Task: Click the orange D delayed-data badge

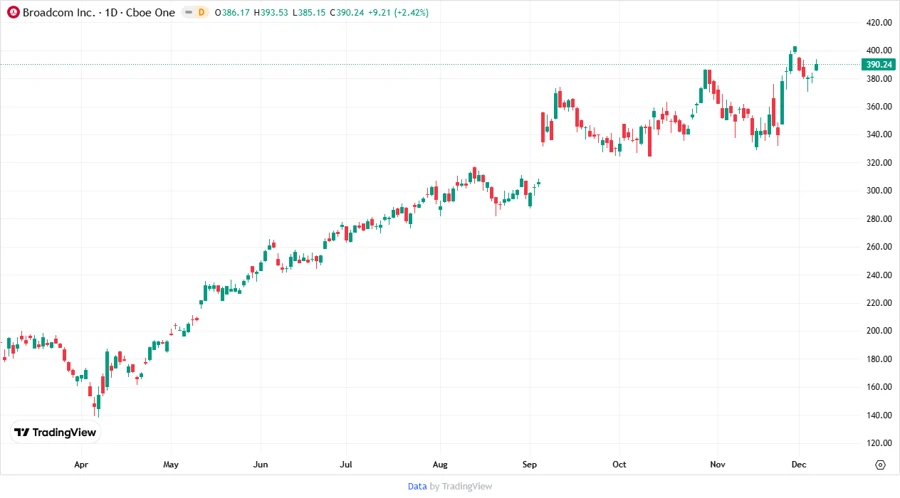Action: 201,12
